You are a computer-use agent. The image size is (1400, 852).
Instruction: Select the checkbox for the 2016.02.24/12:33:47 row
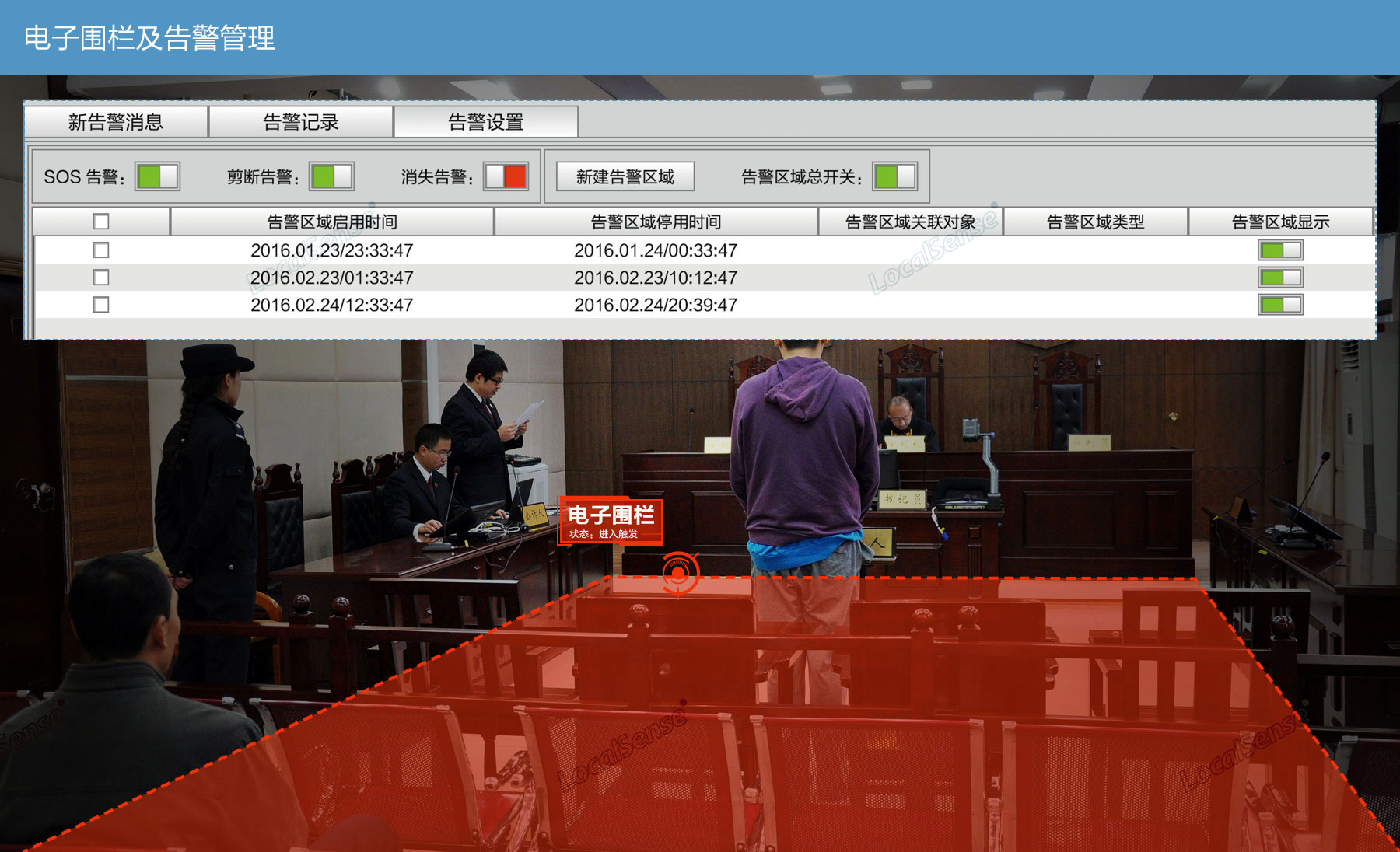pyautogui.click(x=101, y=305)
